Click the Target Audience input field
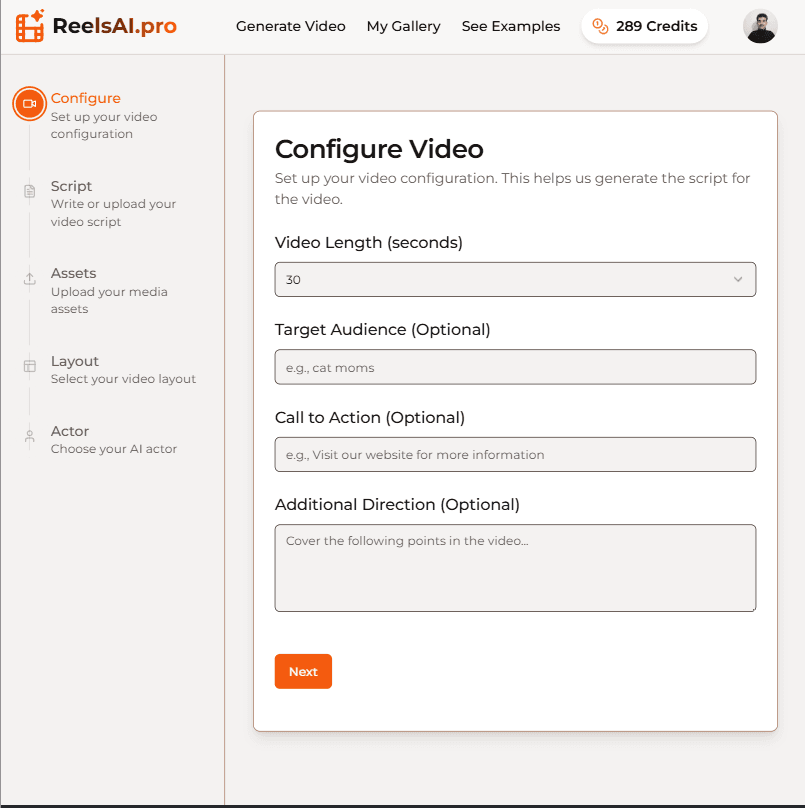 coord(515,367)
